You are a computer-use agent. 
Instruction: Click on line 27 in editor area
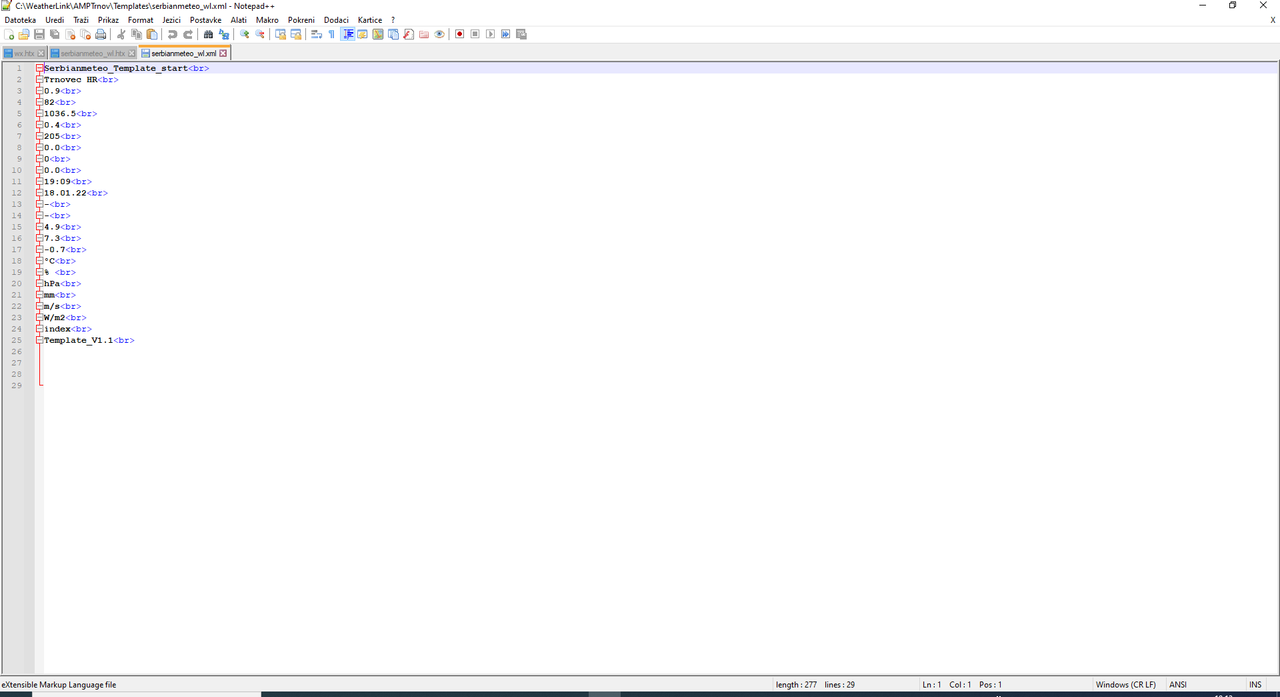pos(660,363)
